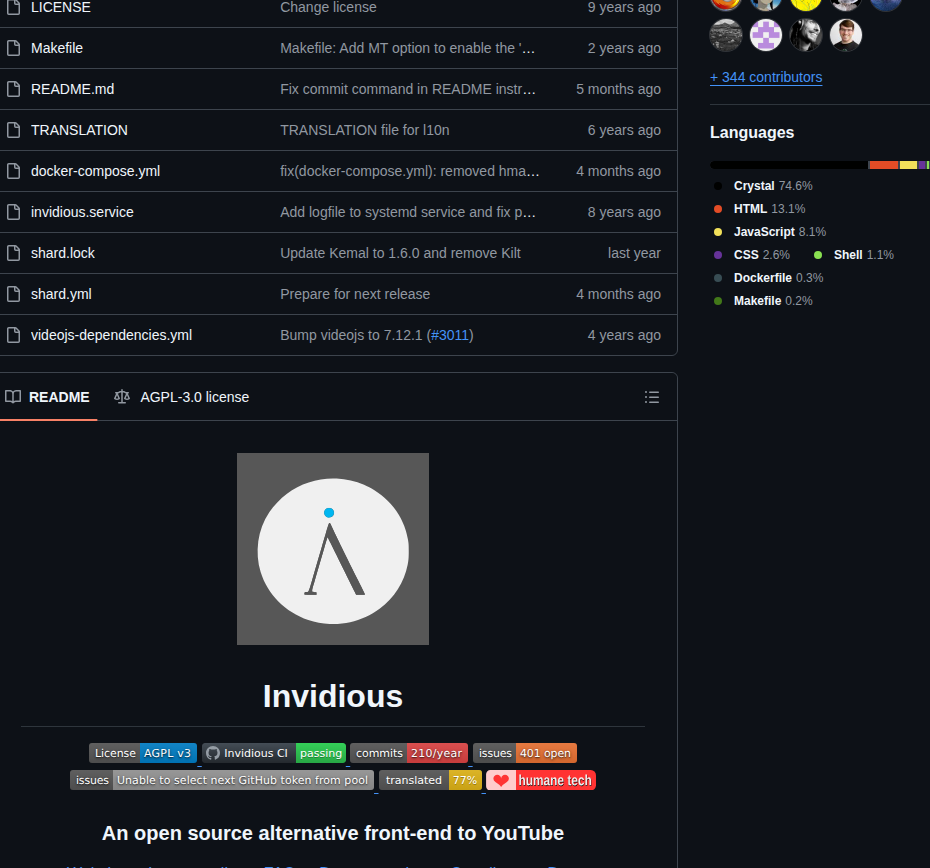
Task: Click the License AGPL v3 badge
Action: click(x=143, y=753)
